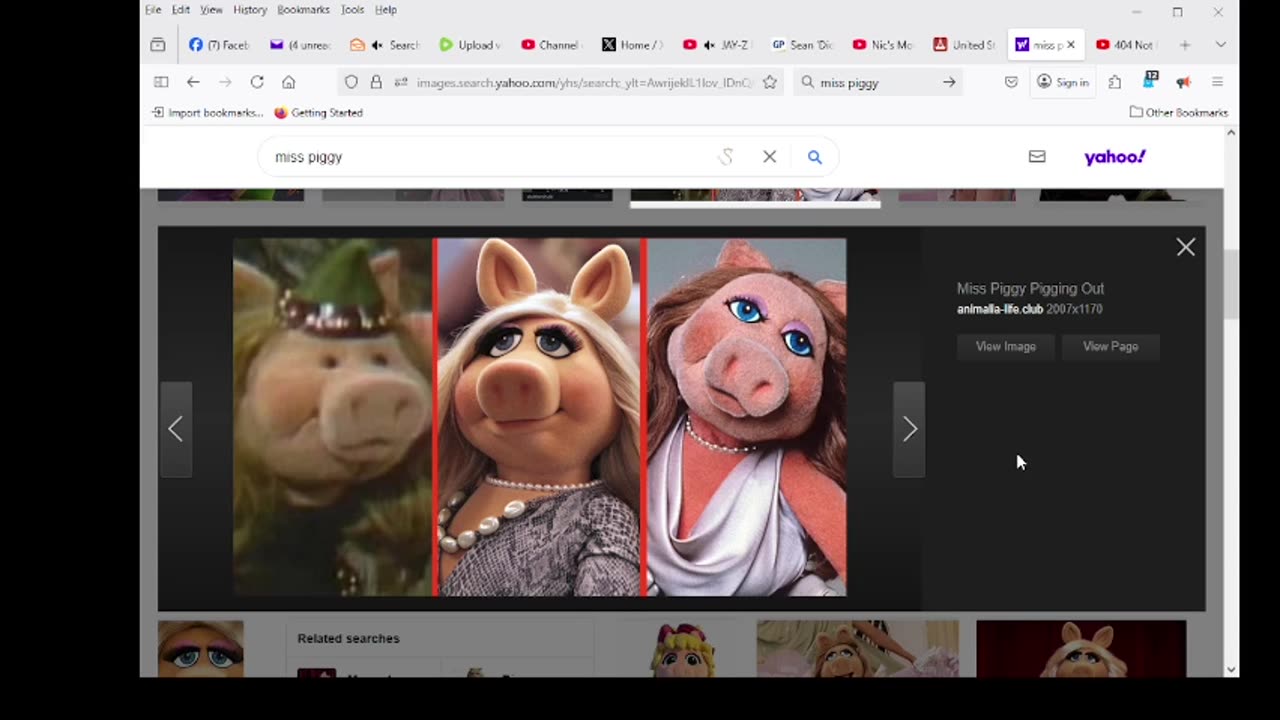Go to the Yahoo logo home

coord(1115,157)
